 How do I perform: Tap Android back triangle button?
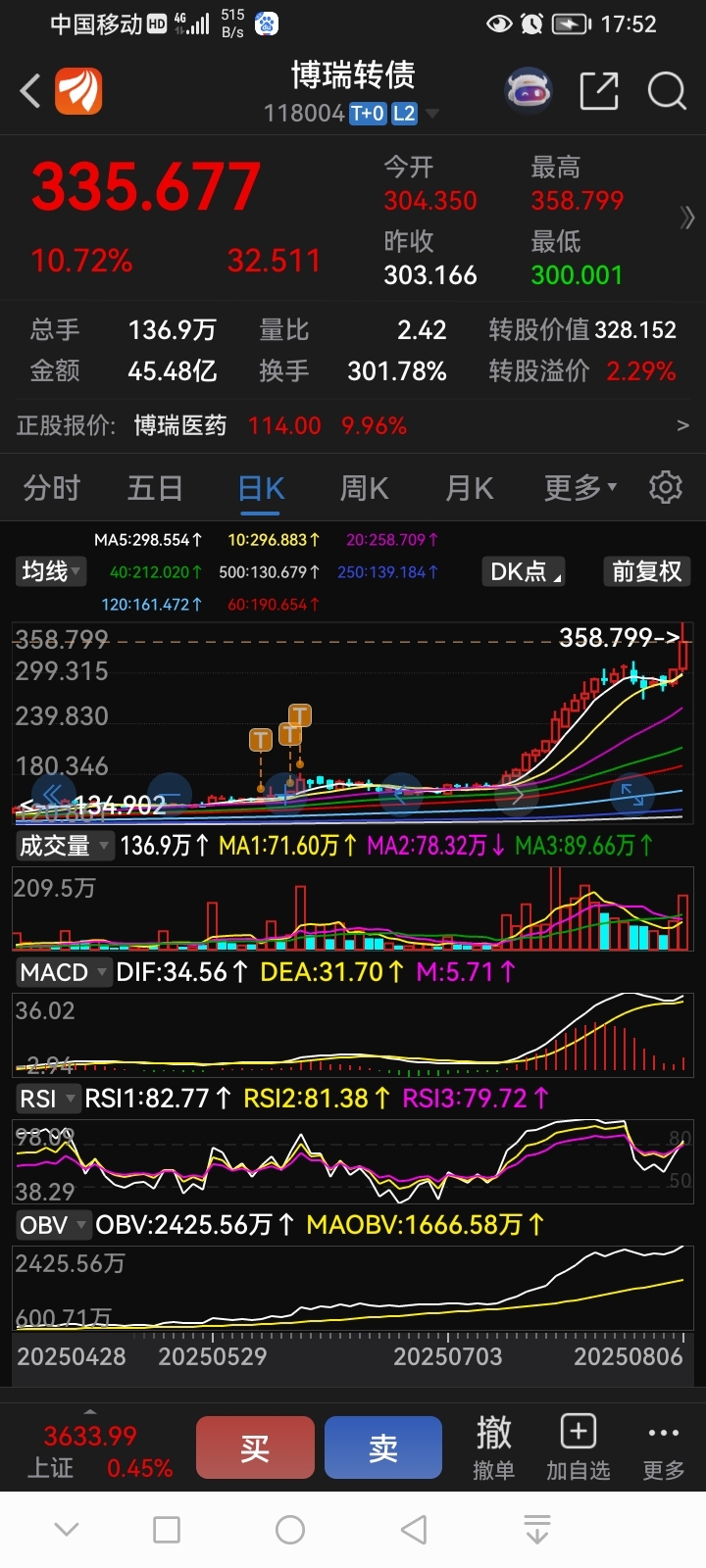(414, 1530)
